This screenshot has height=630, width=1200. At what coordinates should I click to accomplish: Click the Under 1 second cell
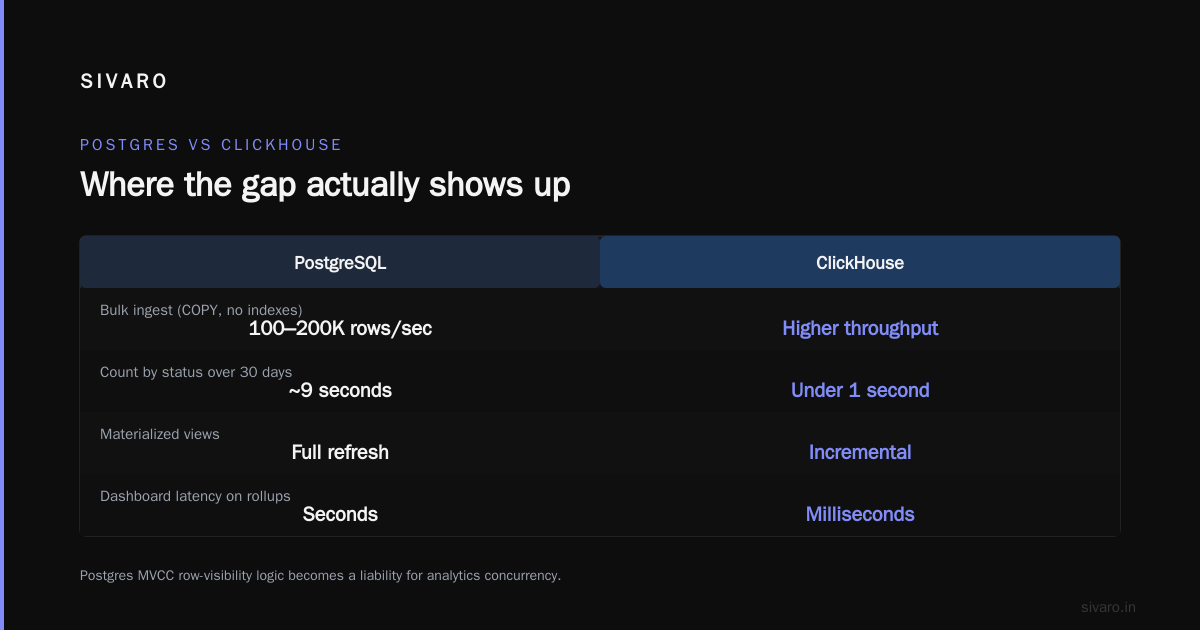(x=860, y=390)
